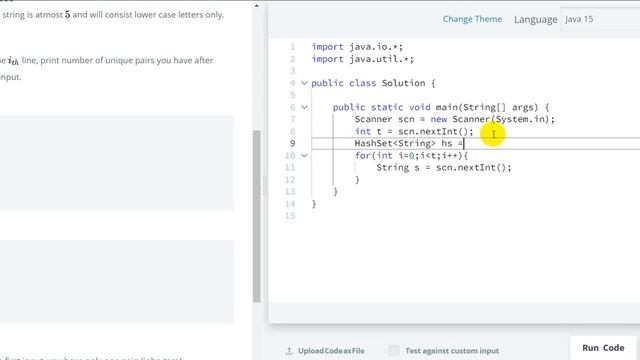Click the 'Language' label
Screen dimensions: 640x360
[536, 20]
